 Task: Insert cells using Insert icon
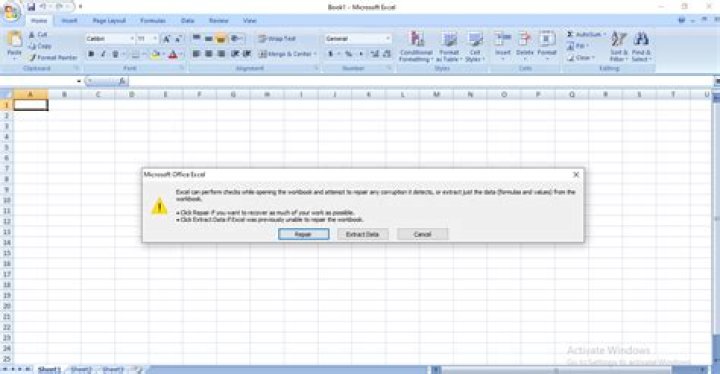503,45
